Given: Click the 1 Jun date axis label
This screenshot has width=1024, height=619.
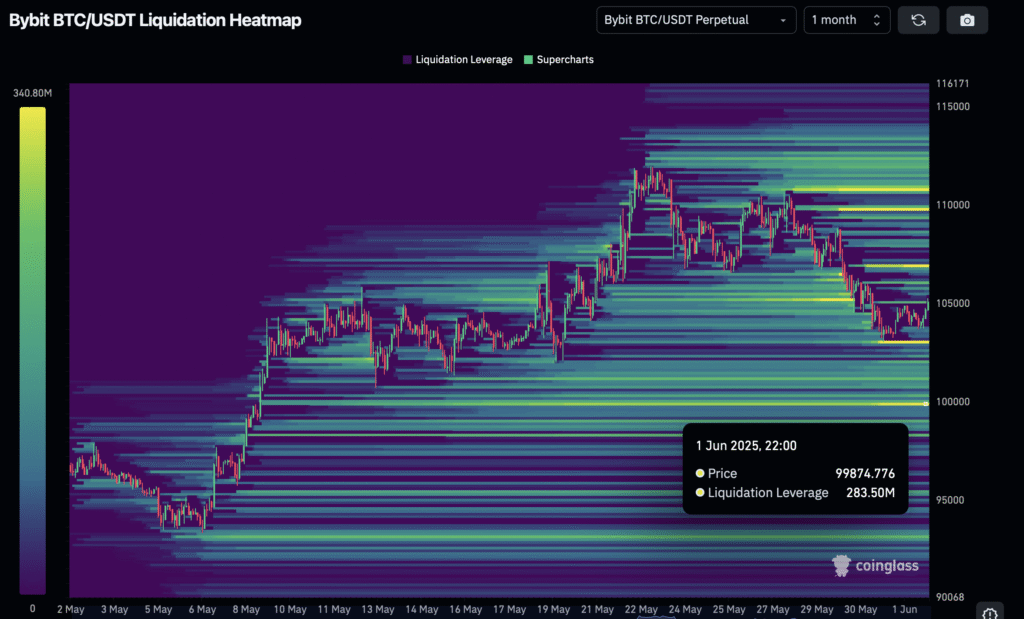Looking at the screenshot, I should [904, 609].
